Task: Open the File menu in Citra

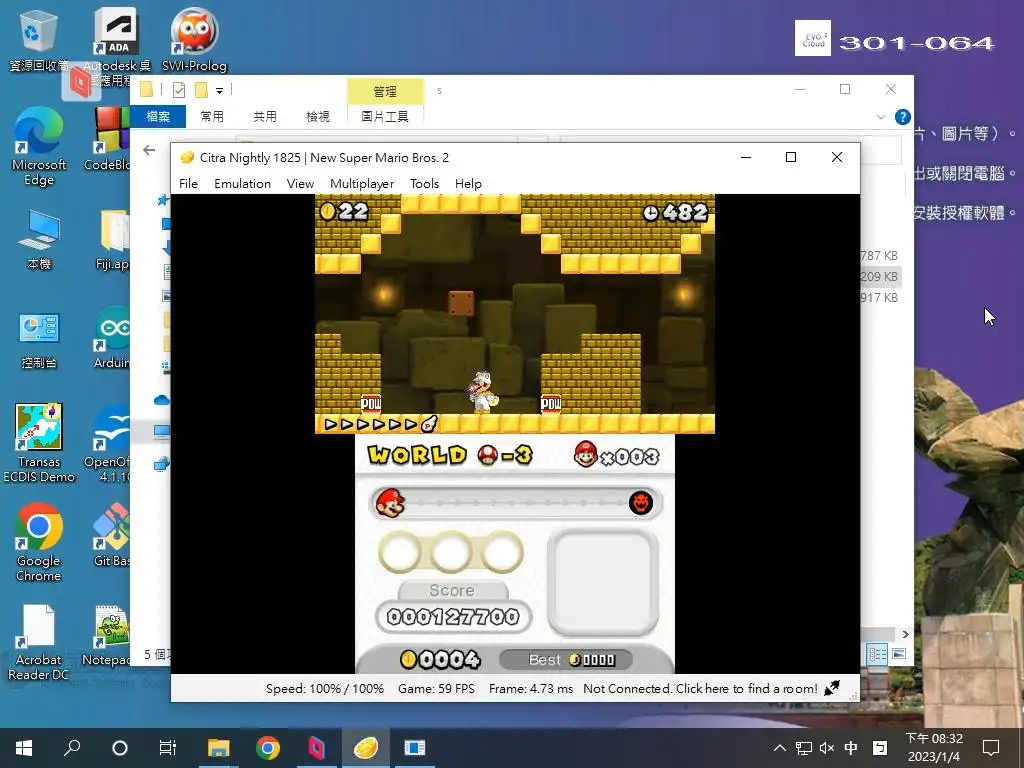Action: pyautogui.click(x=188, y=184)
